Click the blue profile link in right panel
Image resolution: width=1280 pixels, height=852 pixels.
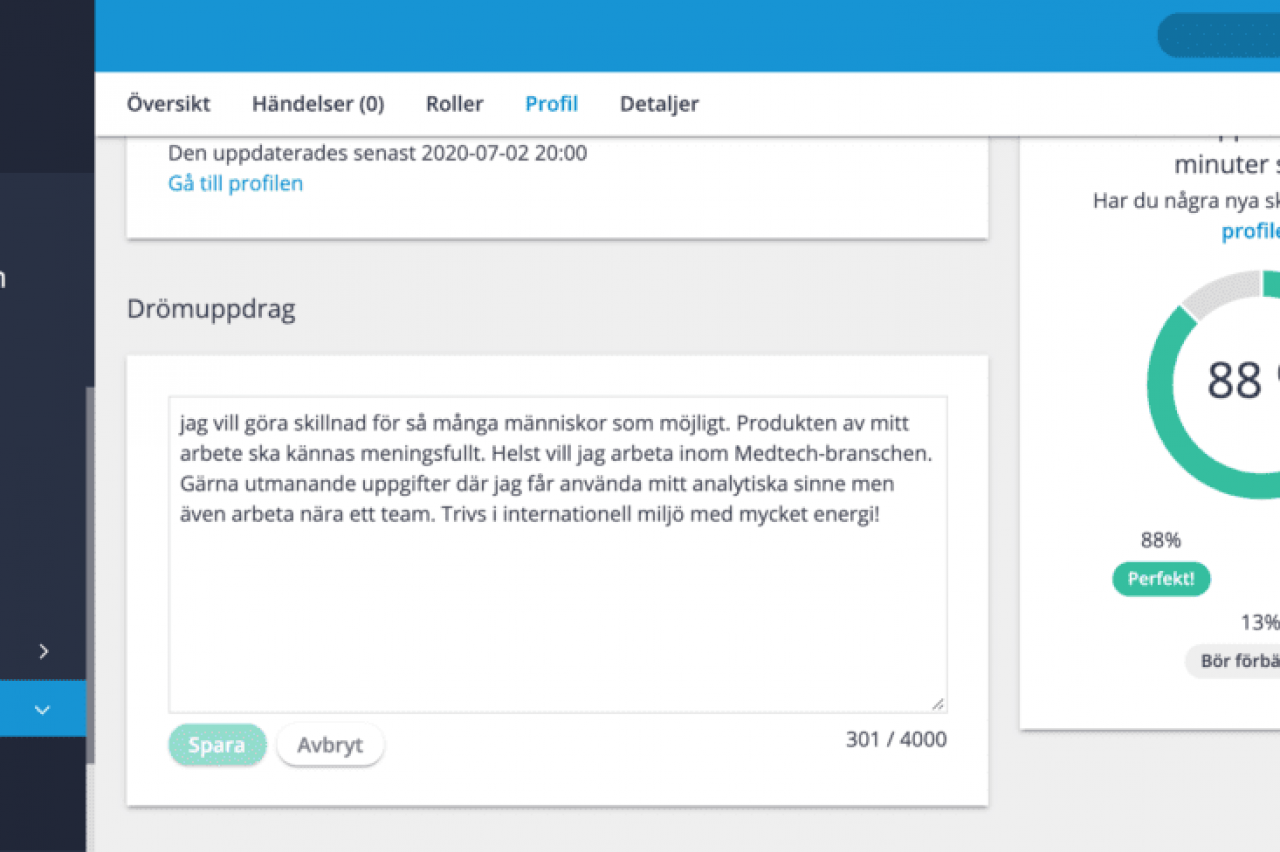click(1250, 232)
